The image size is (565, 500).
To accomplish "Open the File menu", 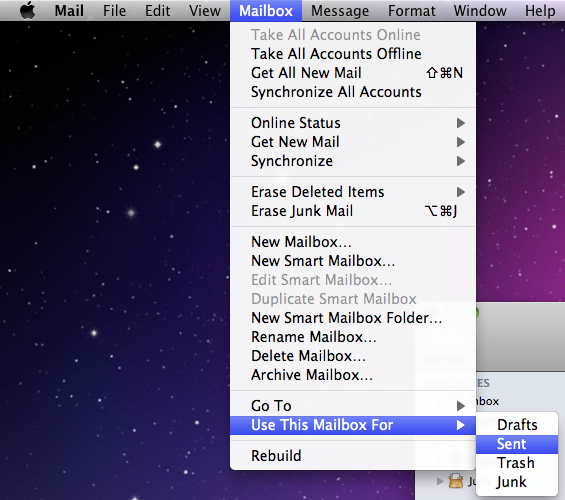I will (x=114, y=11).
